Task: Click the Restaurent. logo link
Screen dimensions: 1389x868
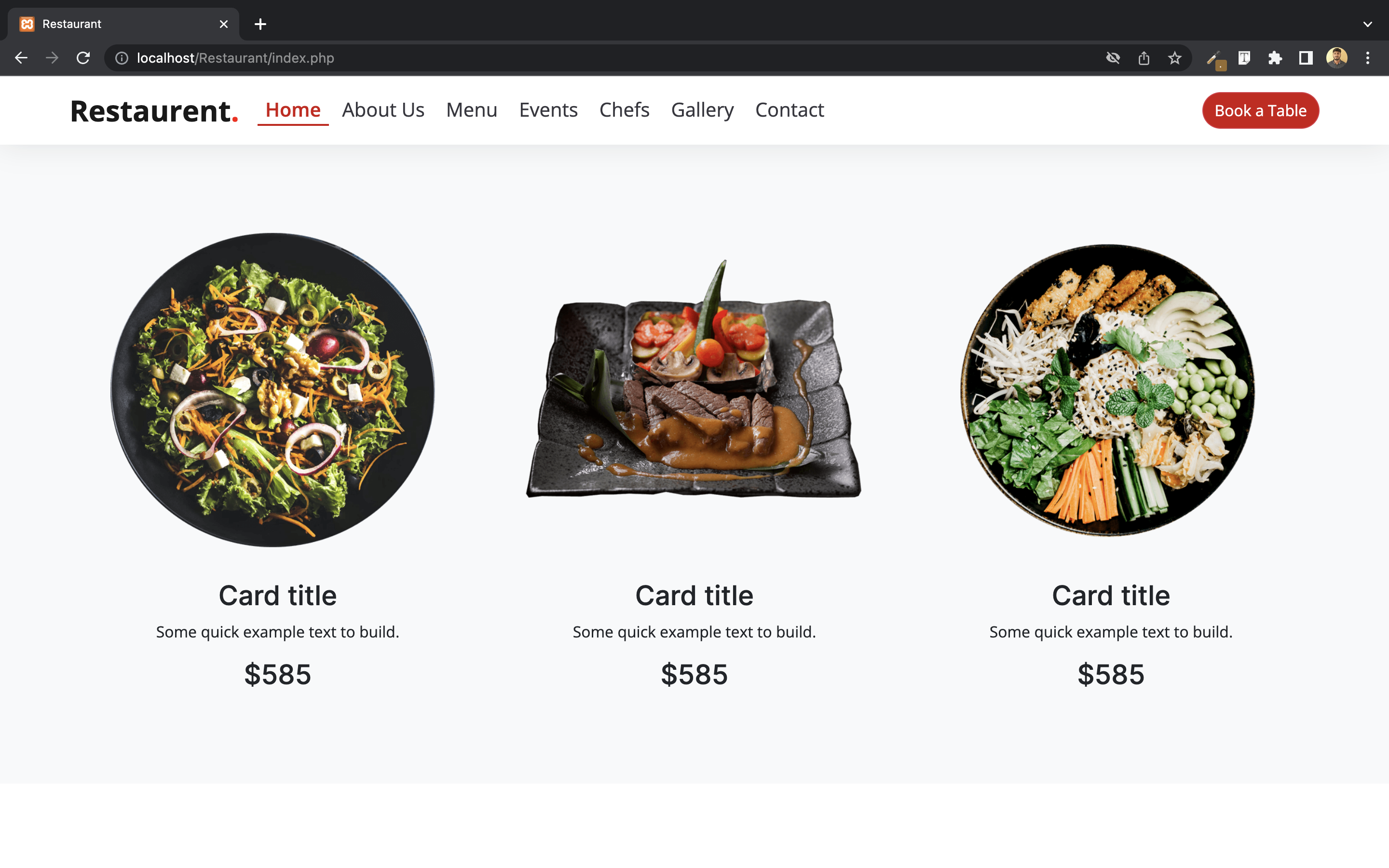Action: coord(154,111)
